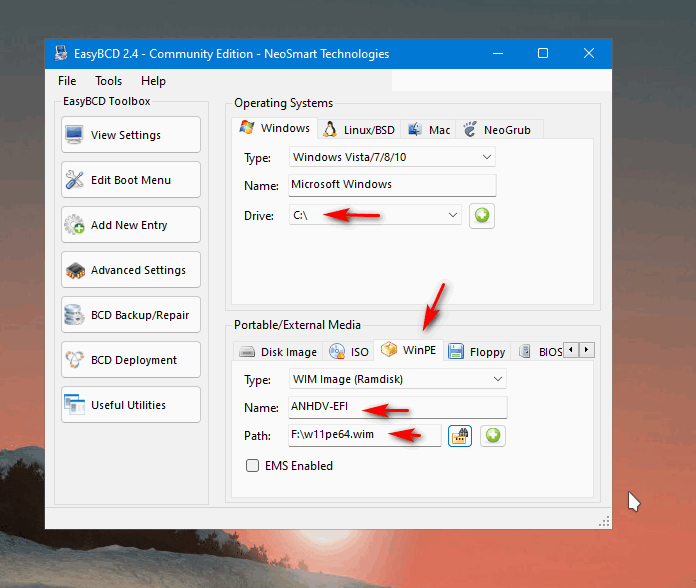The width and height of the screenshot is (696, 588).
Task: Open the Windows Type dropdown
Action: (x=392, y=157)
